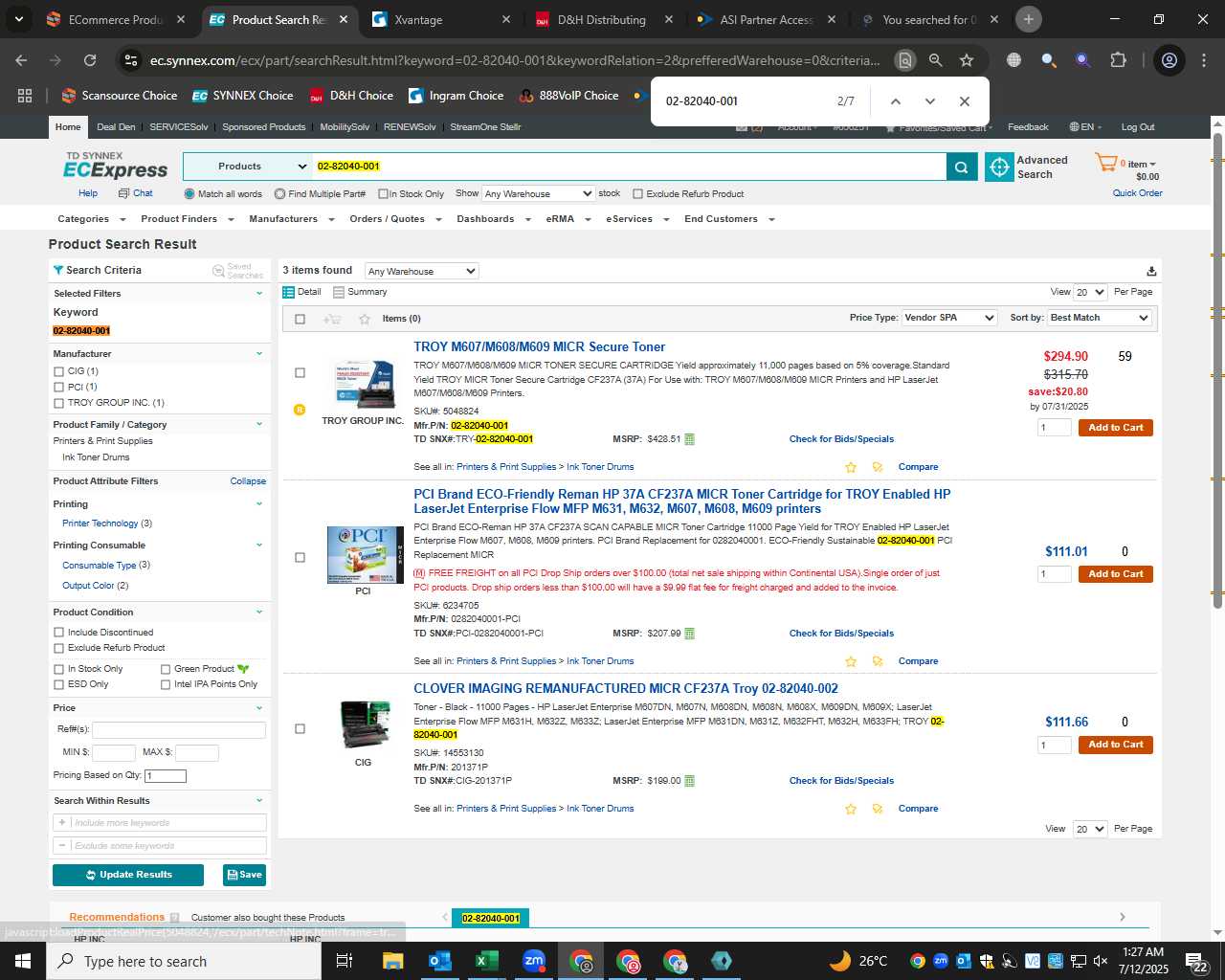Click Save search button

(244, 875)
